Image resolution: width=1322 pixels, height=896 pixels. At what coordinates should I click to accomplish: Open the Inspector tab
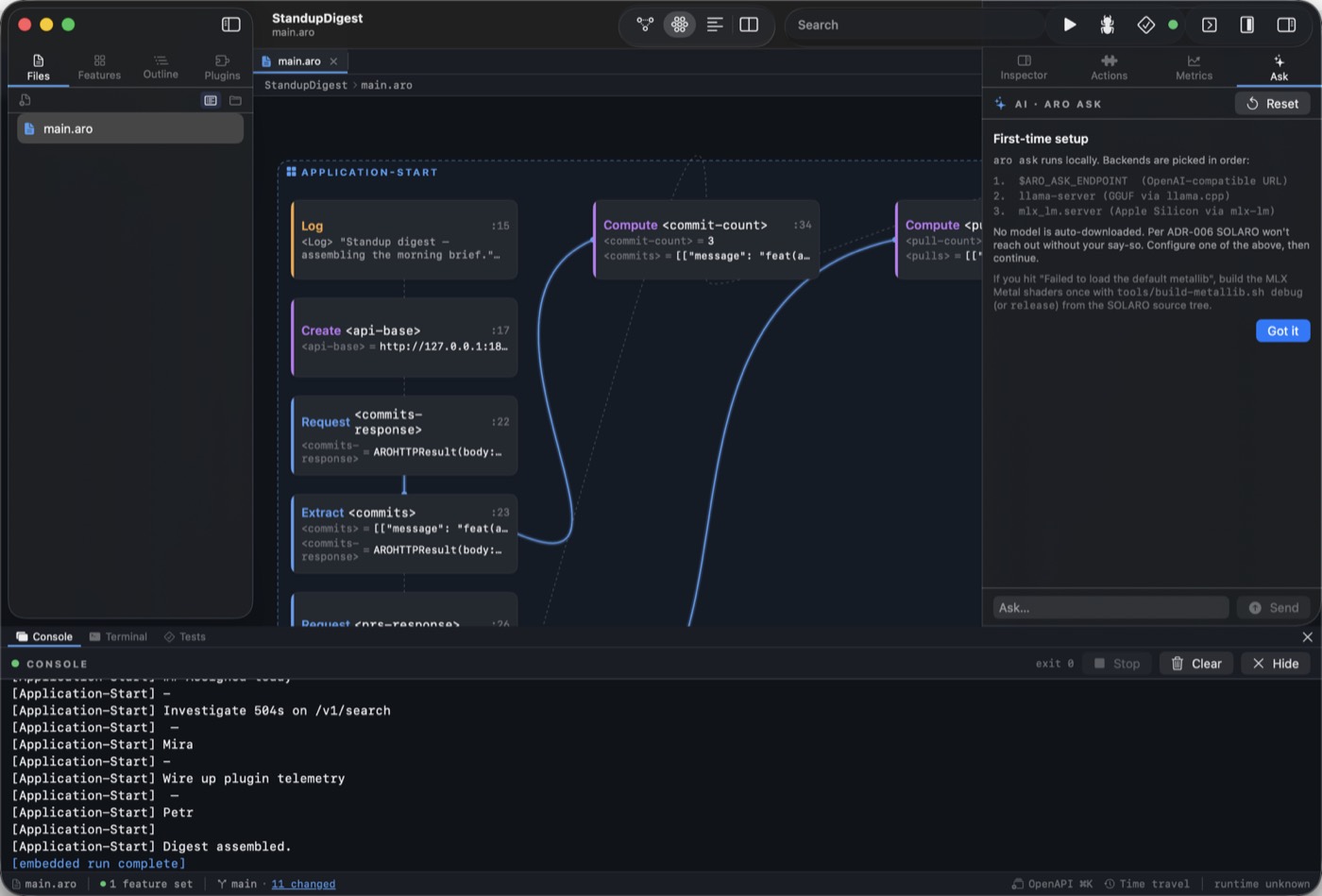point(1024,67)
